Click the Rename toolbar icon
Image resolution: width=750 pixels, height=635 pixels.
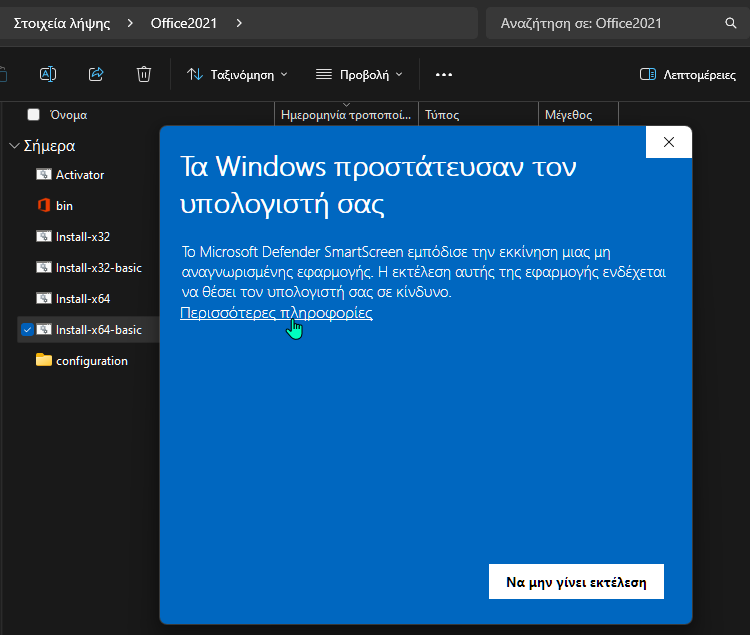(48, 74)
